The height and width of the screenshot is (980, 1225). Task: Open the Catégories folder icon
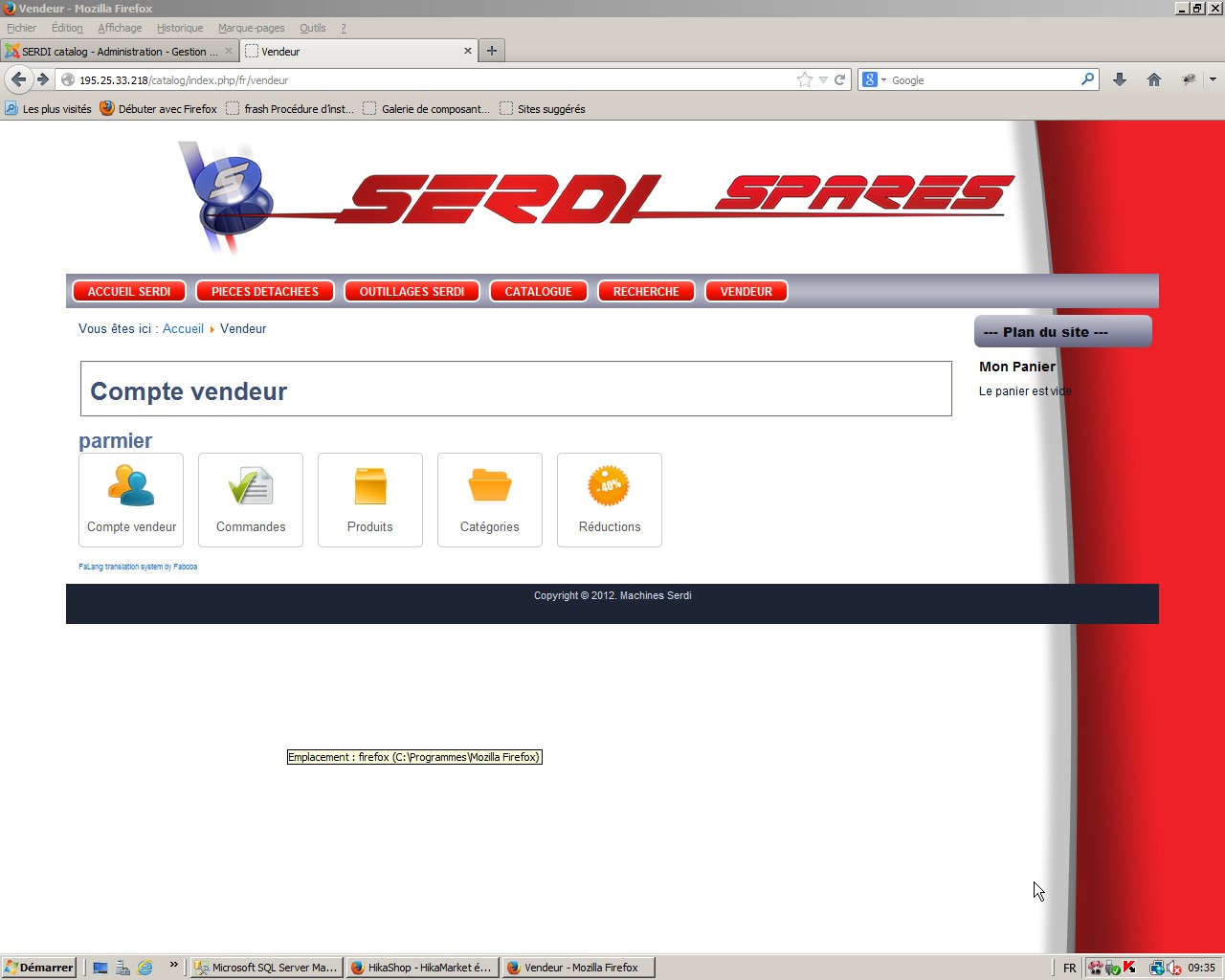pyautogui.click(x=490, y=485)
